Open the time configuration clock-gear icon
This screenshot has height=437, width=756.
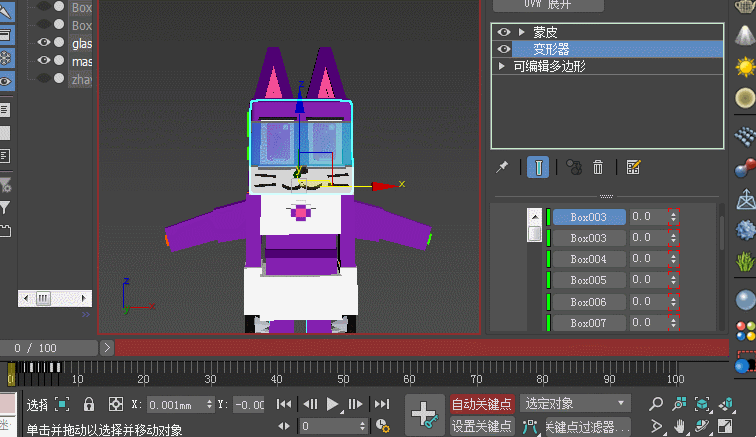tap(382, 426)
